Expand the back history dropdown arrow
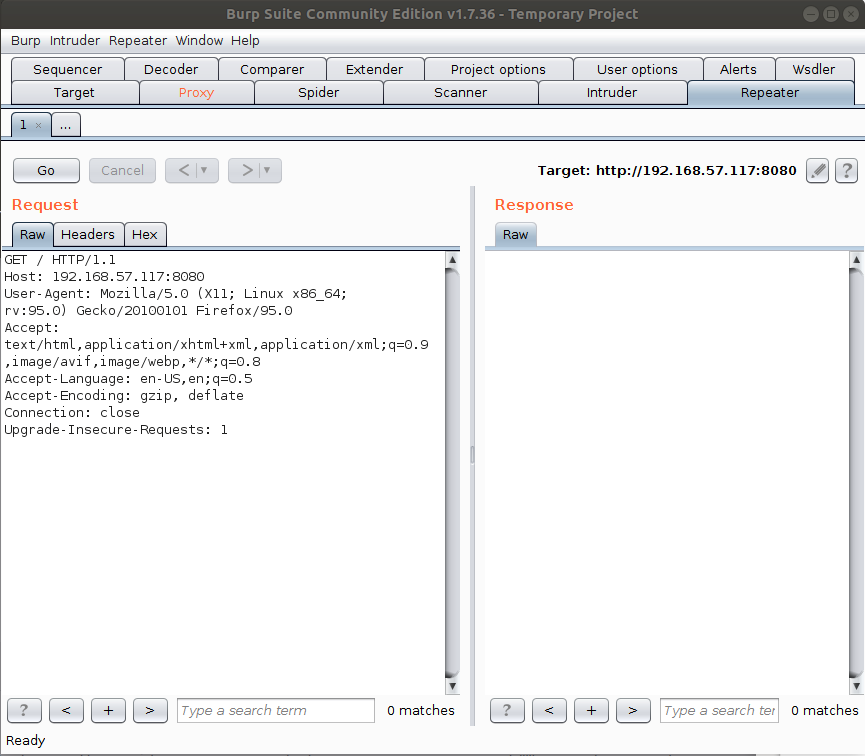The image size is (865, 756). [x=205, y=171]
